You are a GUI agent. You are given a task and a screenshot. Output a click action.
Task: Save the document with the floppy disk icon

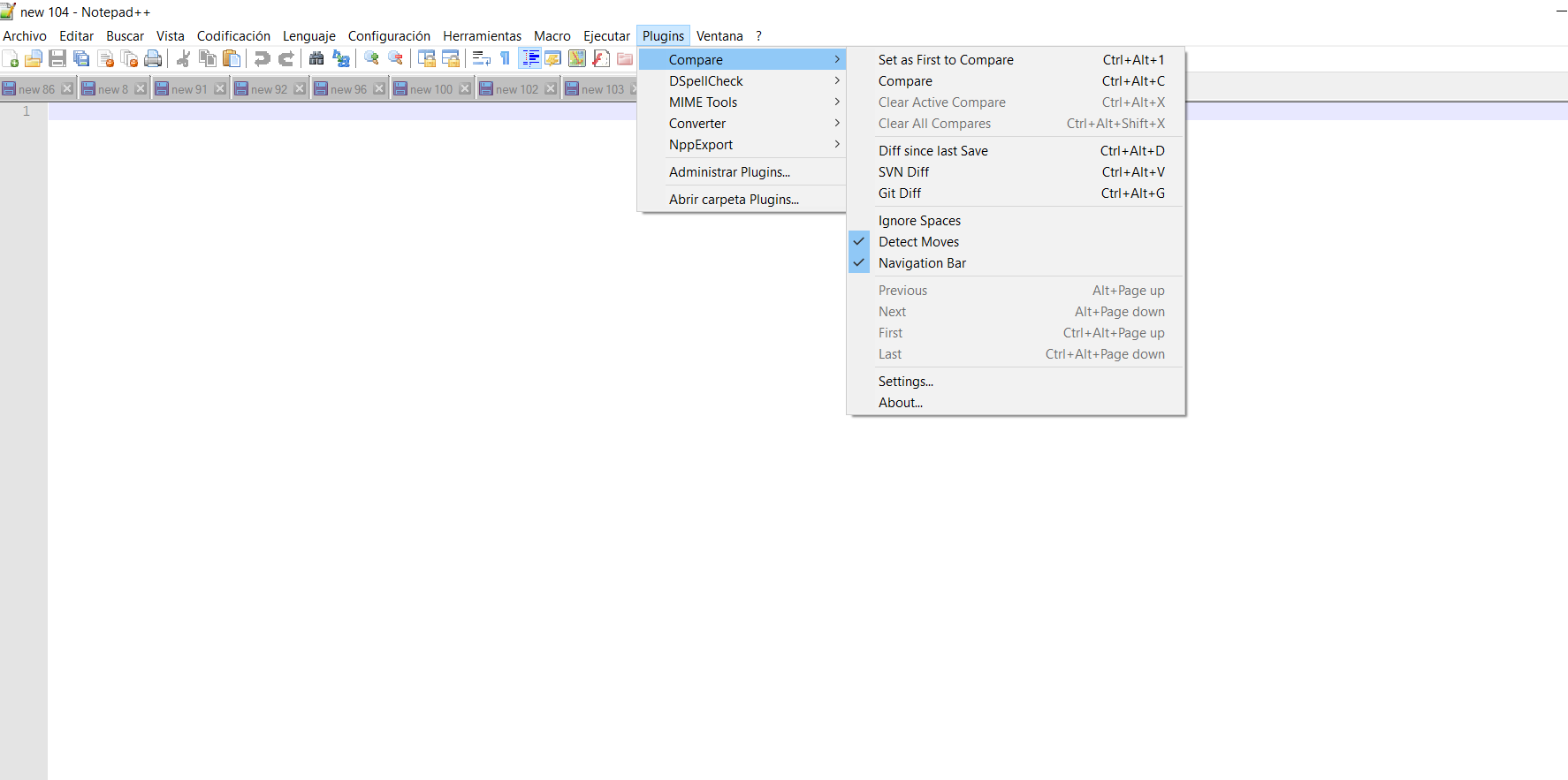57,59
